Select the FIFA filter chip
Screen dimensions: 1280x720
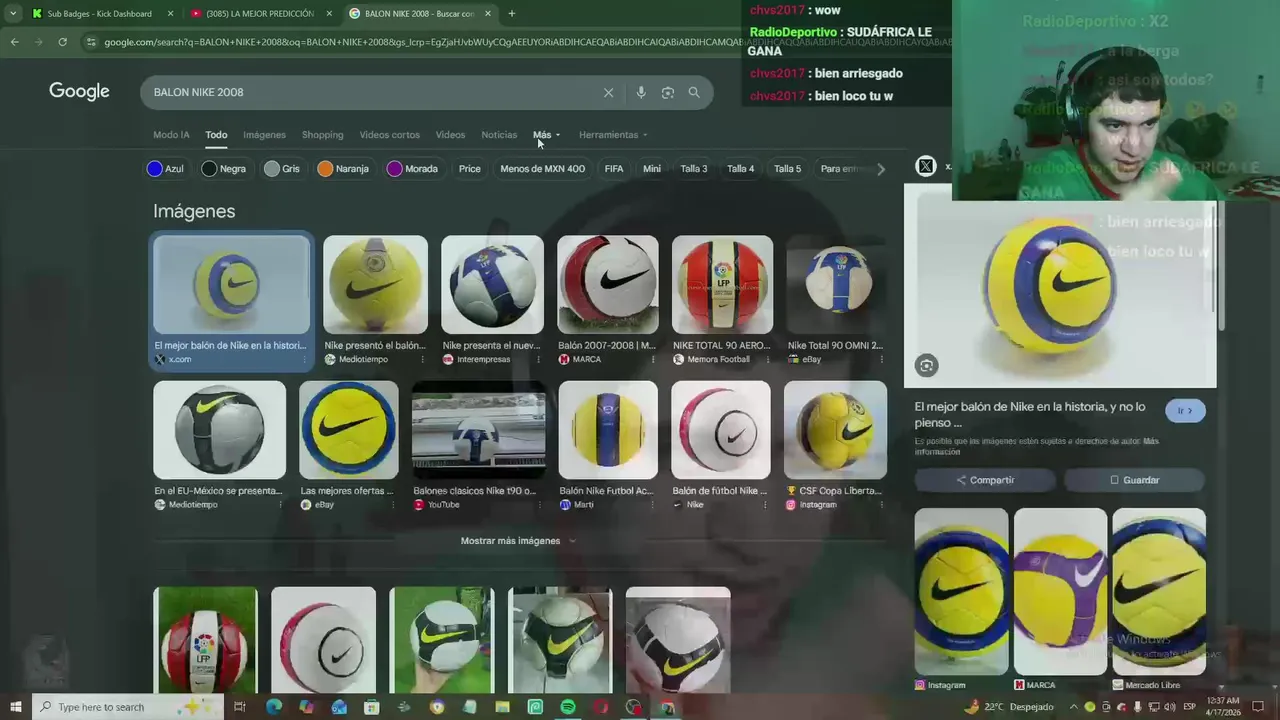[x=614, y=169]
